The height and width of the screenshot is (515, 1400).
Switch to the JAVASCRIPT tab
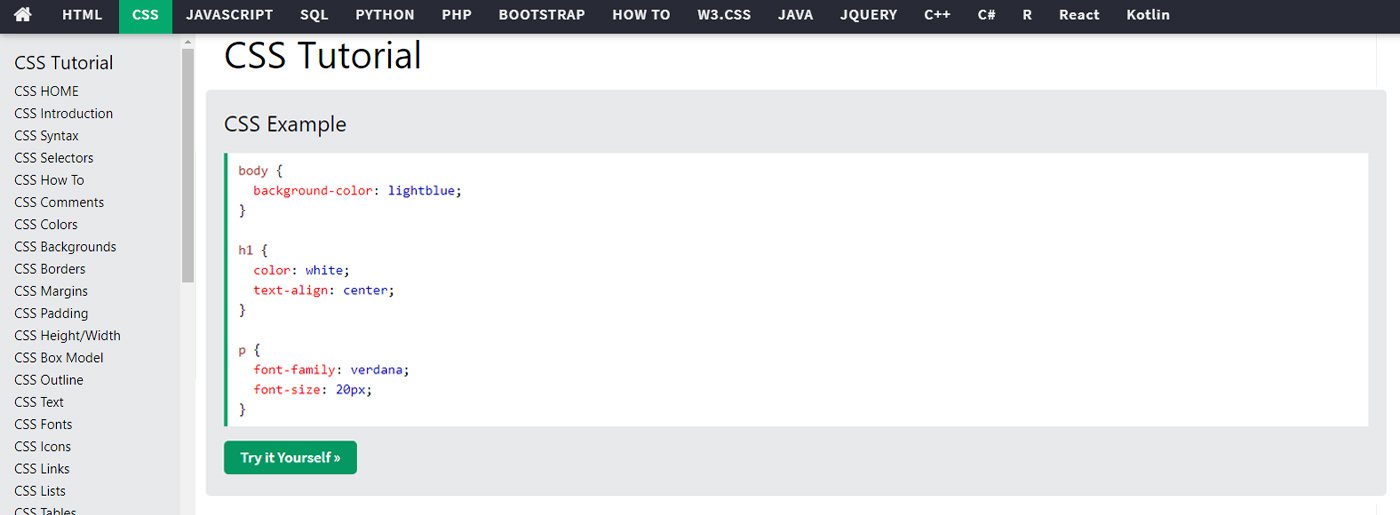[x=229, y=15]
